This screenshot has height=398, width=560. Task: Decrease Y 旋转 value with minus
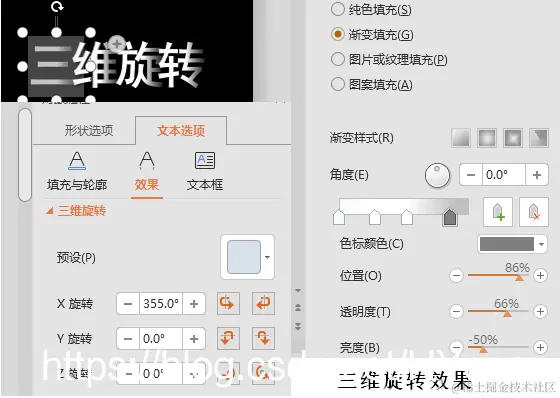tap(128, 338)
